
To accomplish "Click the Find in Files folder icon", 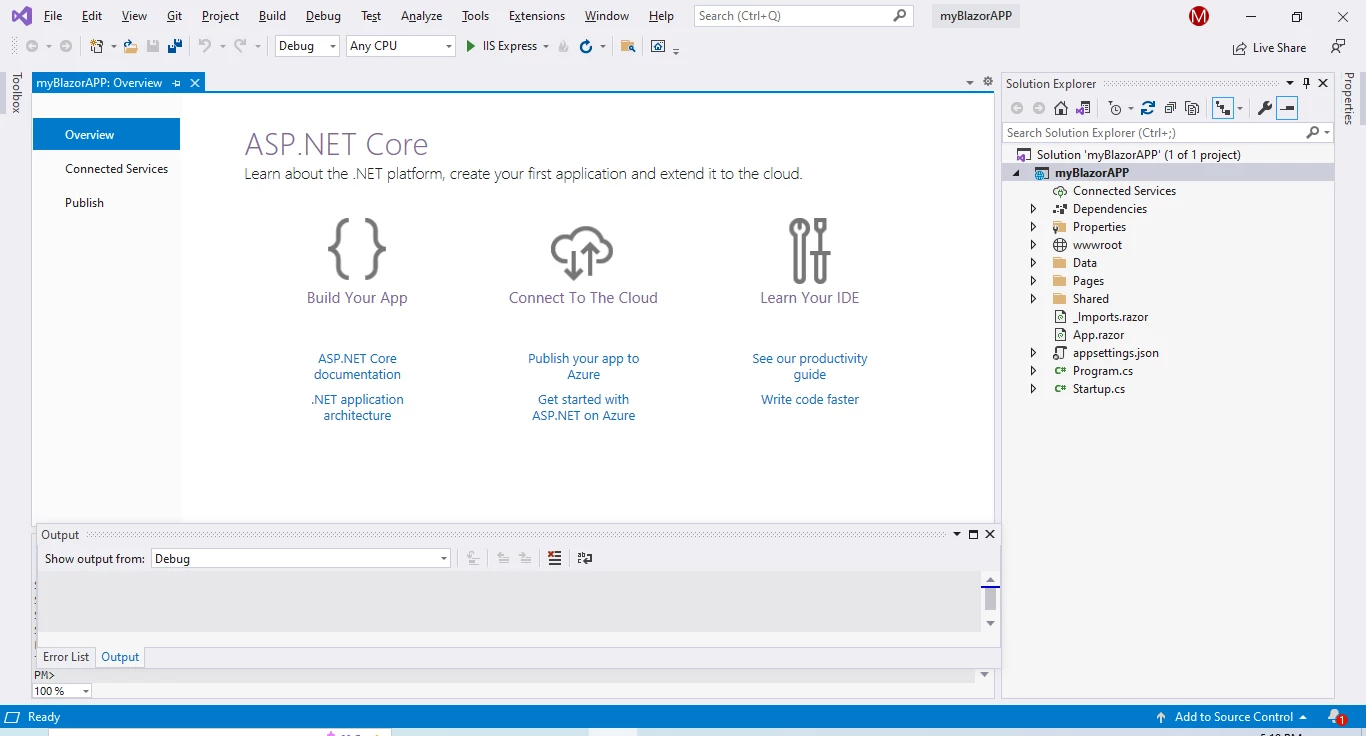I will click(x=628, y=46).
